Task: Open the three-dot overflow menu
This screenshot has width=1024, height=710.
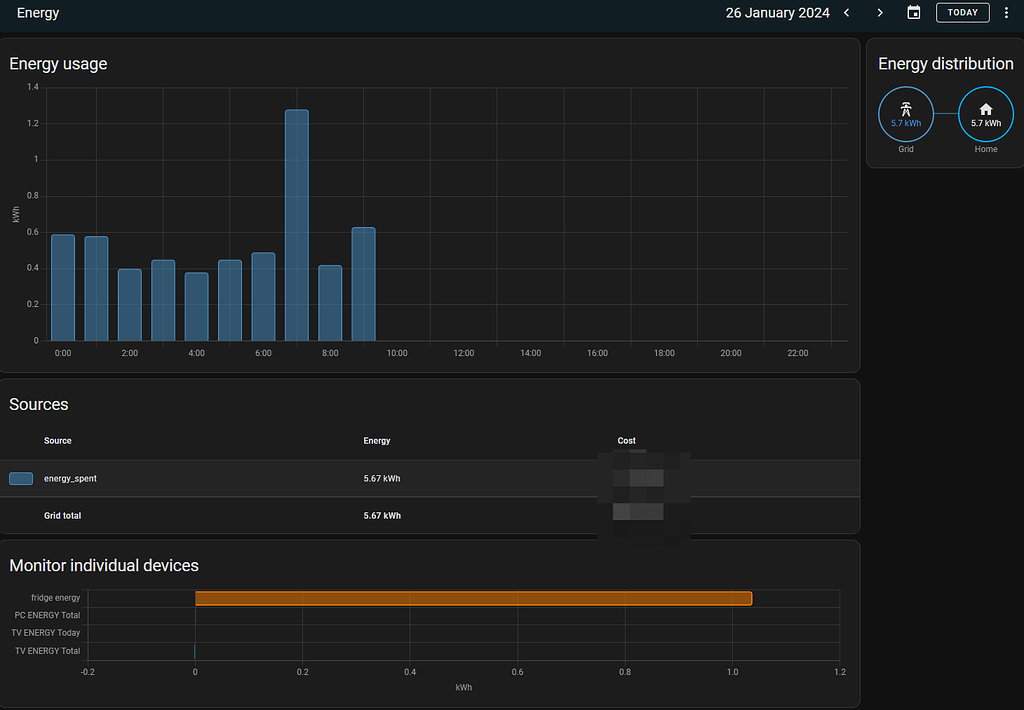Action: [x=1006, y=12]
